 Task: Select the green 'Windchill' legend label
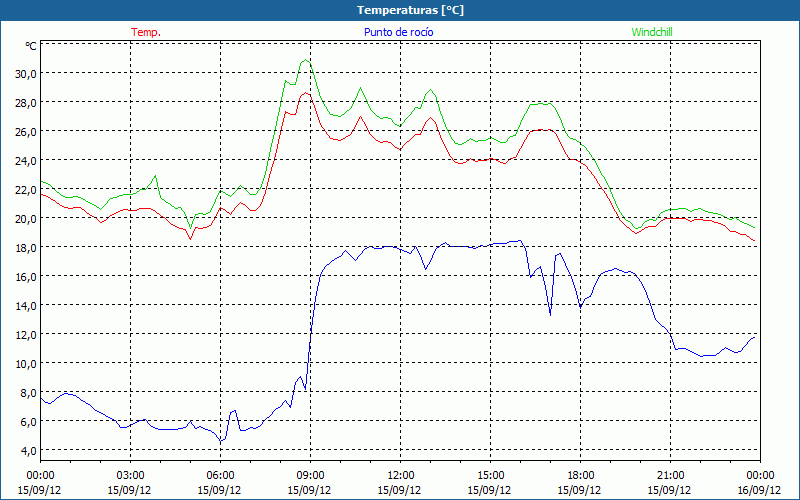point(652,32)
